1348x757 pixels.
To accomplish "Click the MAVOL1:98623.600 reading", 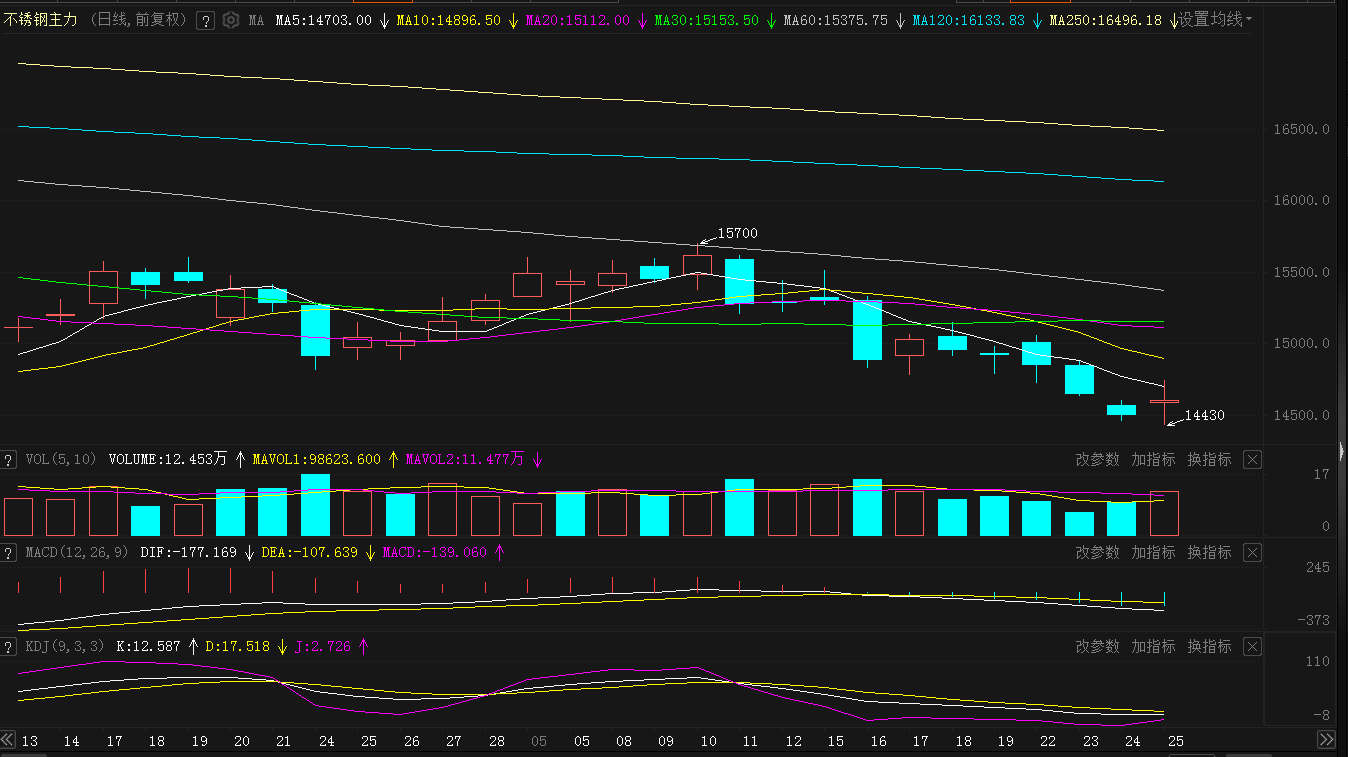I will coord(317,460).
